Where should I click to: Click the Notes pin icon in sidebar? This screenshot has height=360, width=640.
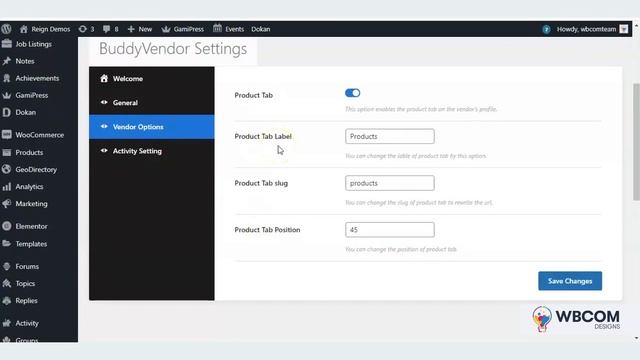click(7, 61)
